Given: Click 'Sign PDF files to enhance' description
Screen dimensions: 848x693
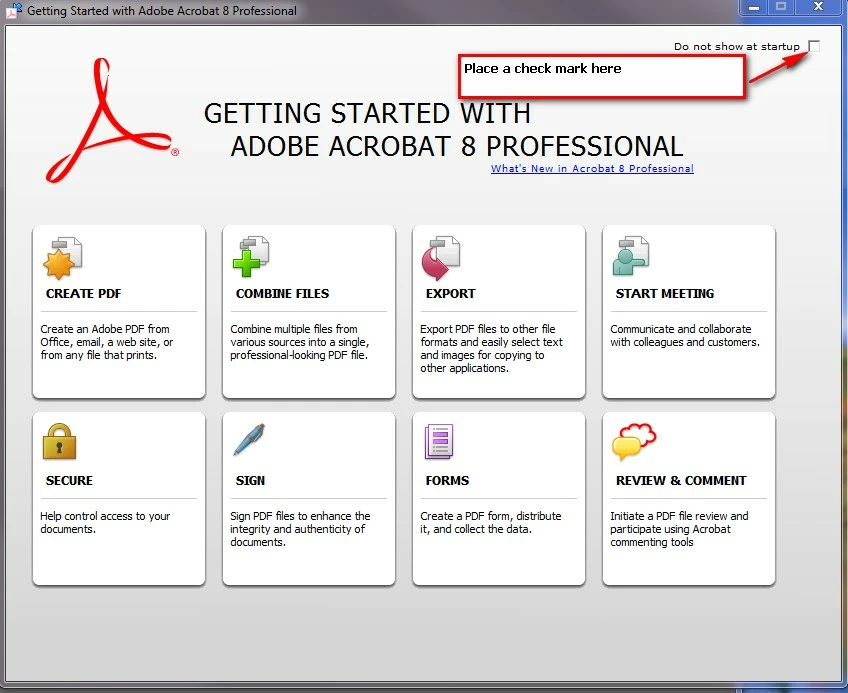Looking at the screenshot, I should pyautogui.click(x=300, y=529).
